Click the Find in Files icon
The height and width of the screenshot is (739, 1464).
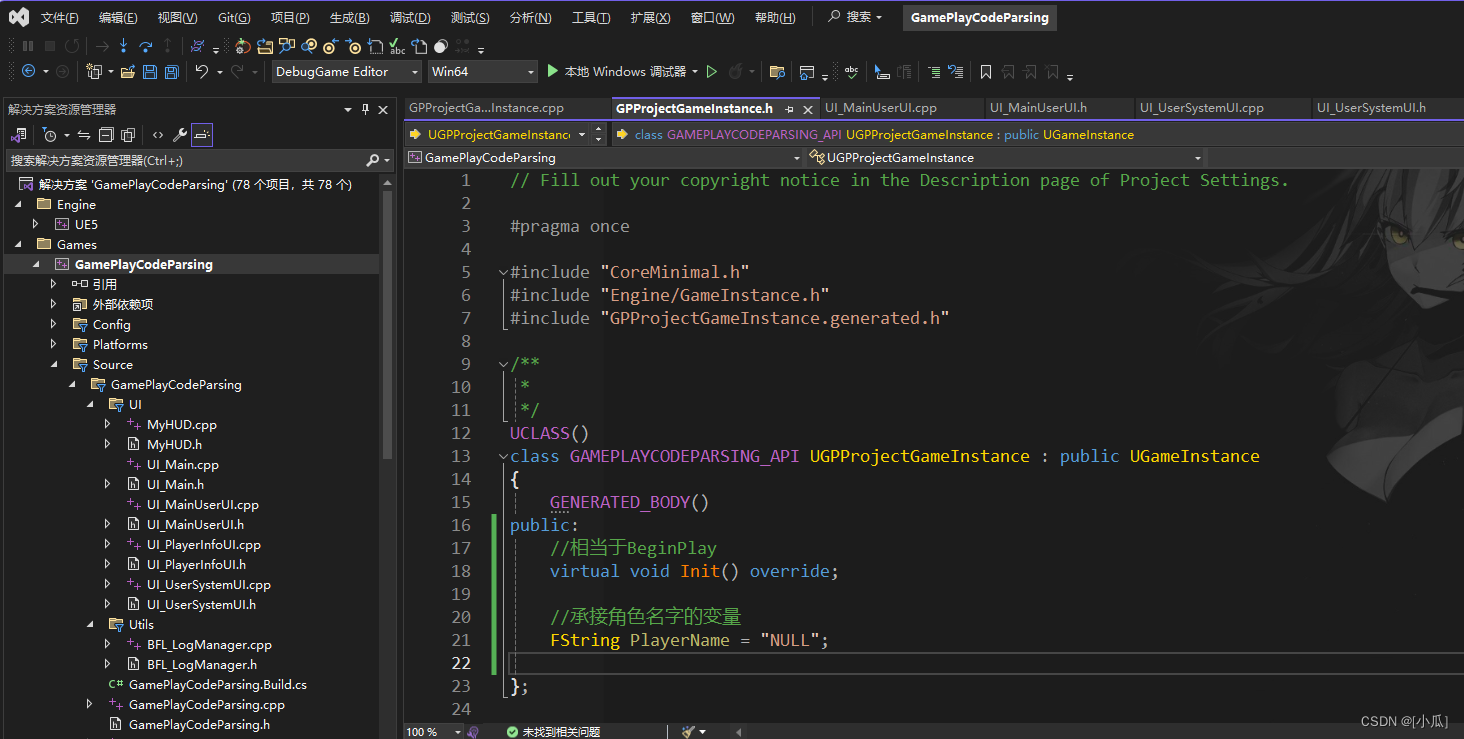pos(777,72)
